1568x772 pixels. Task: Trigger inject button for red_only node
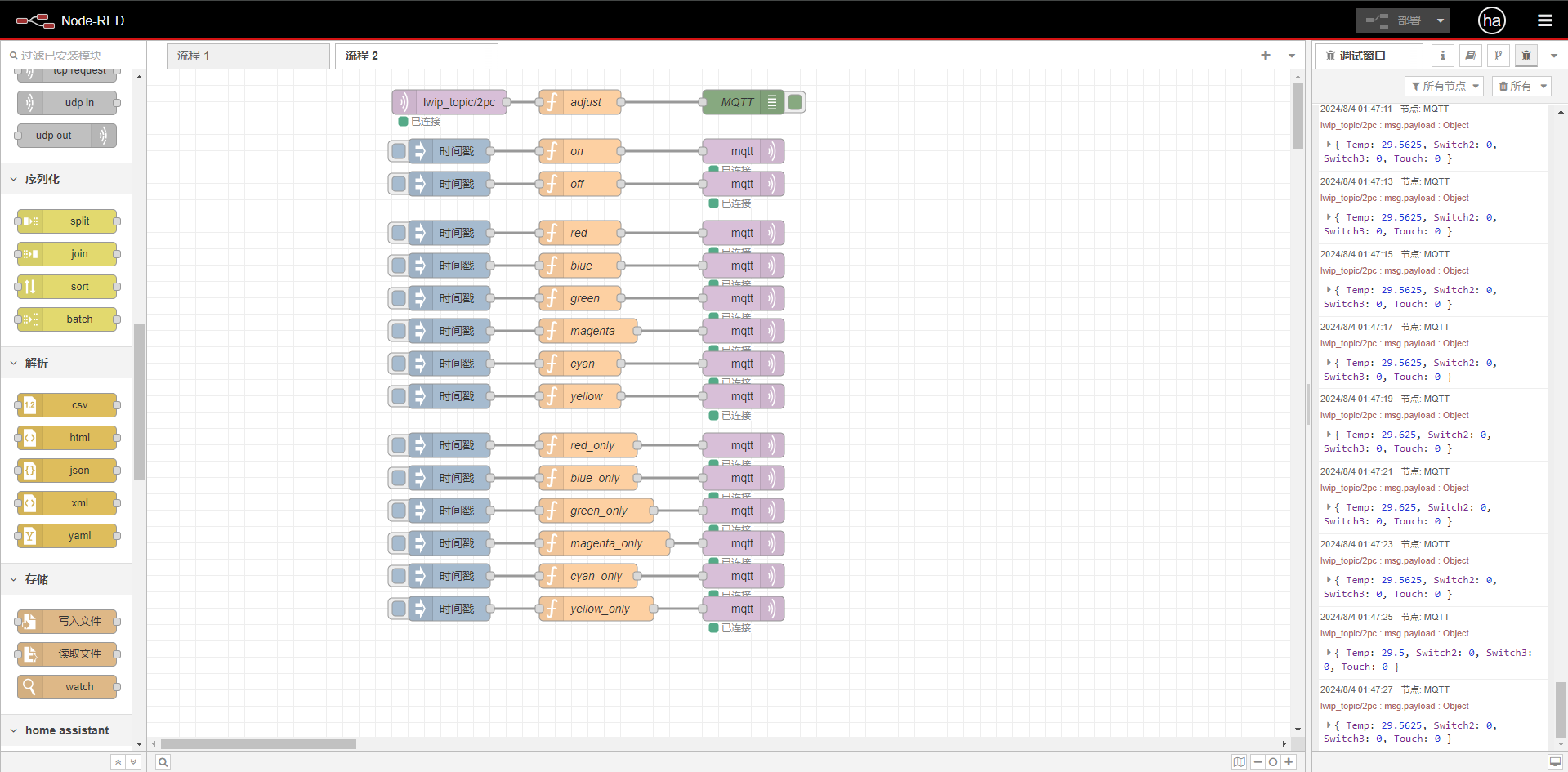(x=399, y=445)
